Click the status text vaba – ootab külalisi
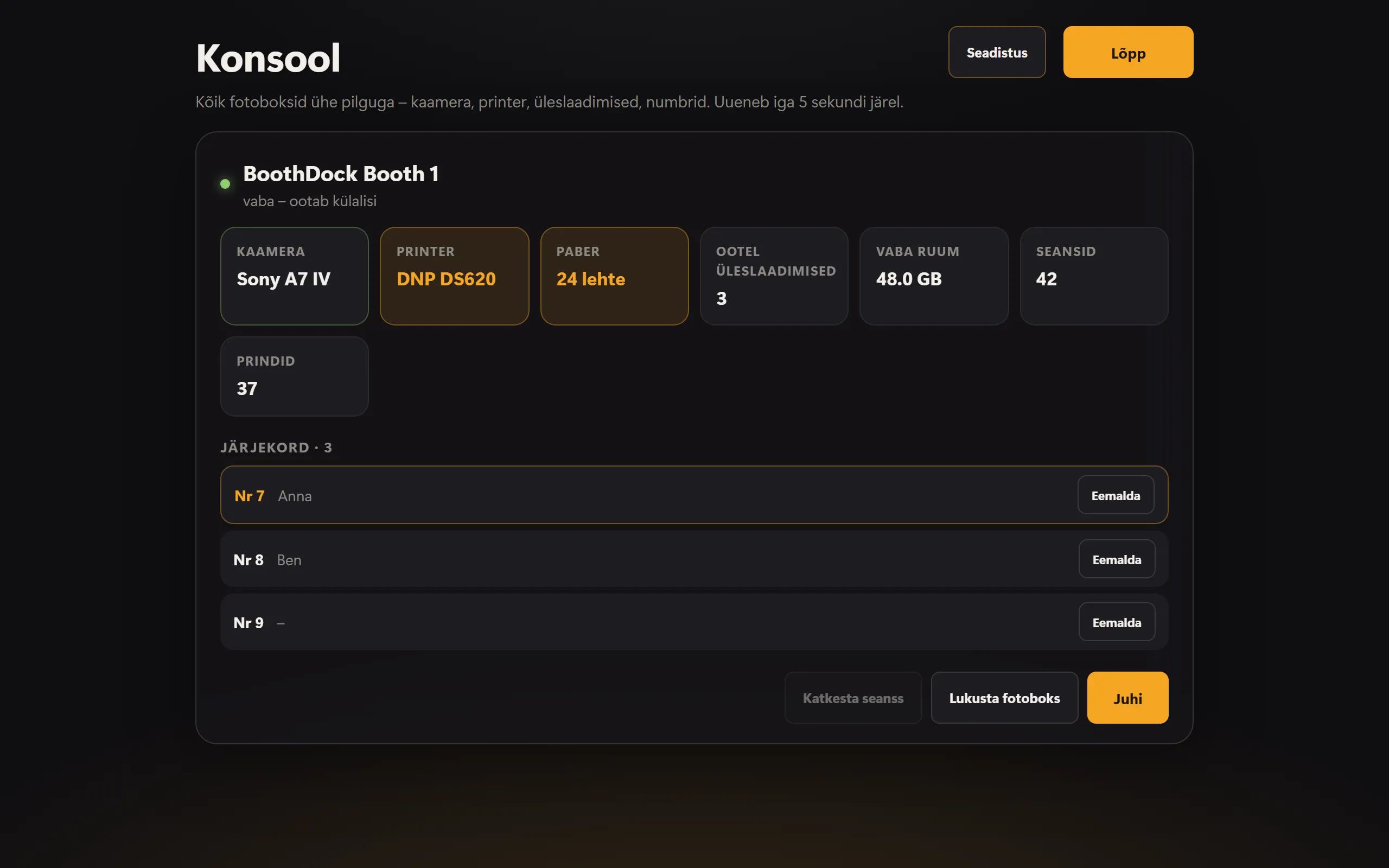Image resolution: width=1389 pixels, height=868 pixels. (309, 201)
